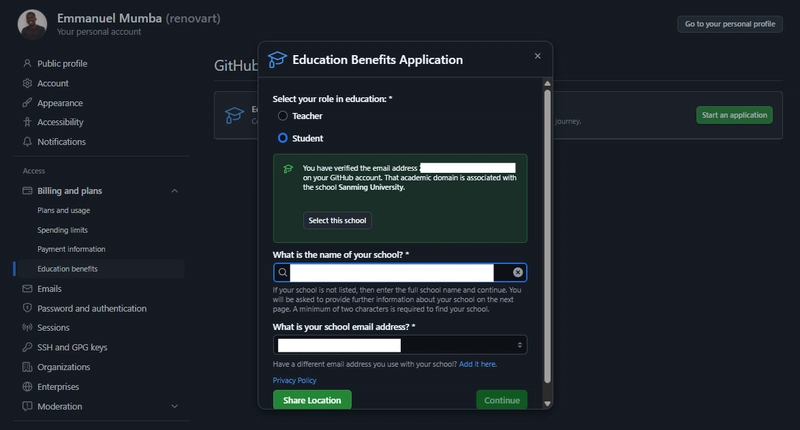The width and height of the screenshot is (800, 430).
Task: Click the mortarboard icon in verified email notice
Action: coord(288,169)
